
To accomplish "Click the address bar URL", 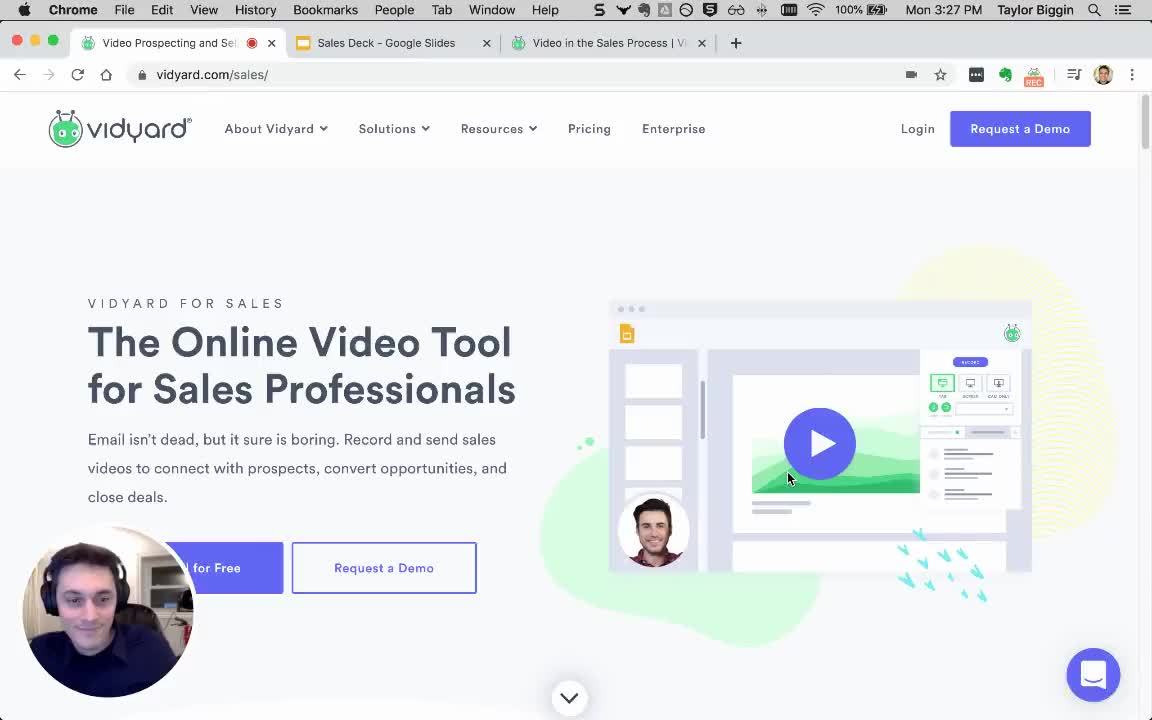I will [x=212, y=75].
